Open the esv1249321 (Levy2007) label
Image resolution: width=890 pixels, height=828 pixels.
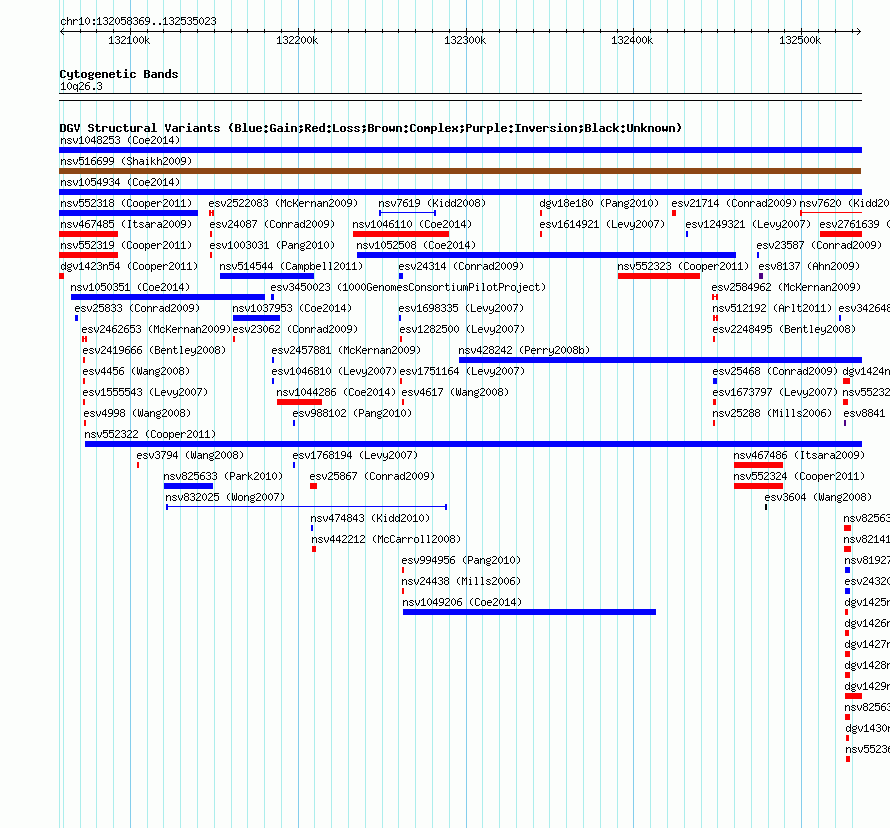748,224
